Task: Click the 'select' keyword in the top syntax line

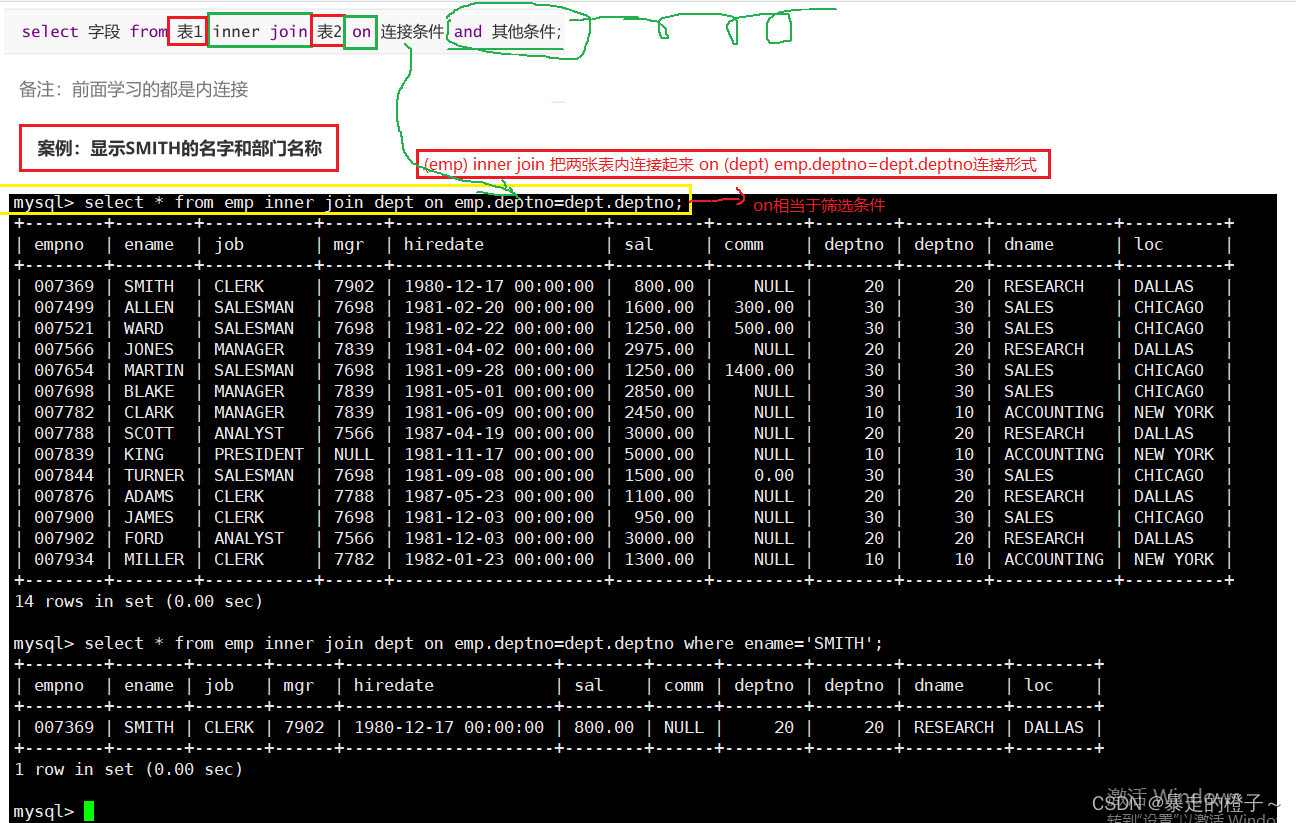Action: click(50, 32)
